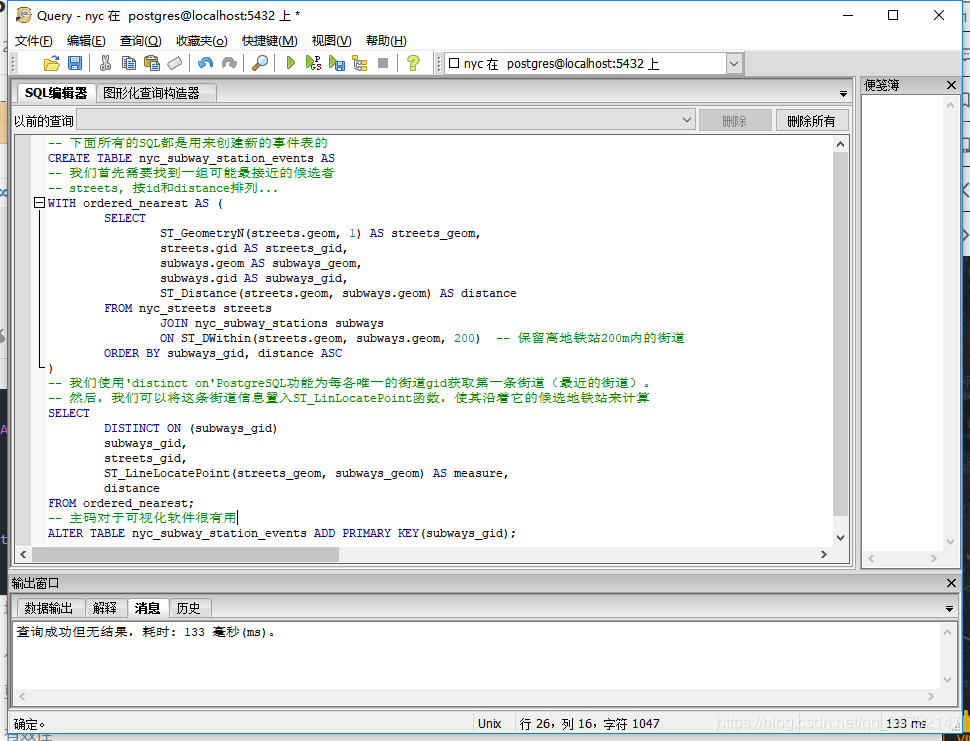Click the CREATE TABLE nyc_subway_station_events line
Image resolution: width=970 pixels, height=741 pixels.
[x=191, y=158]
